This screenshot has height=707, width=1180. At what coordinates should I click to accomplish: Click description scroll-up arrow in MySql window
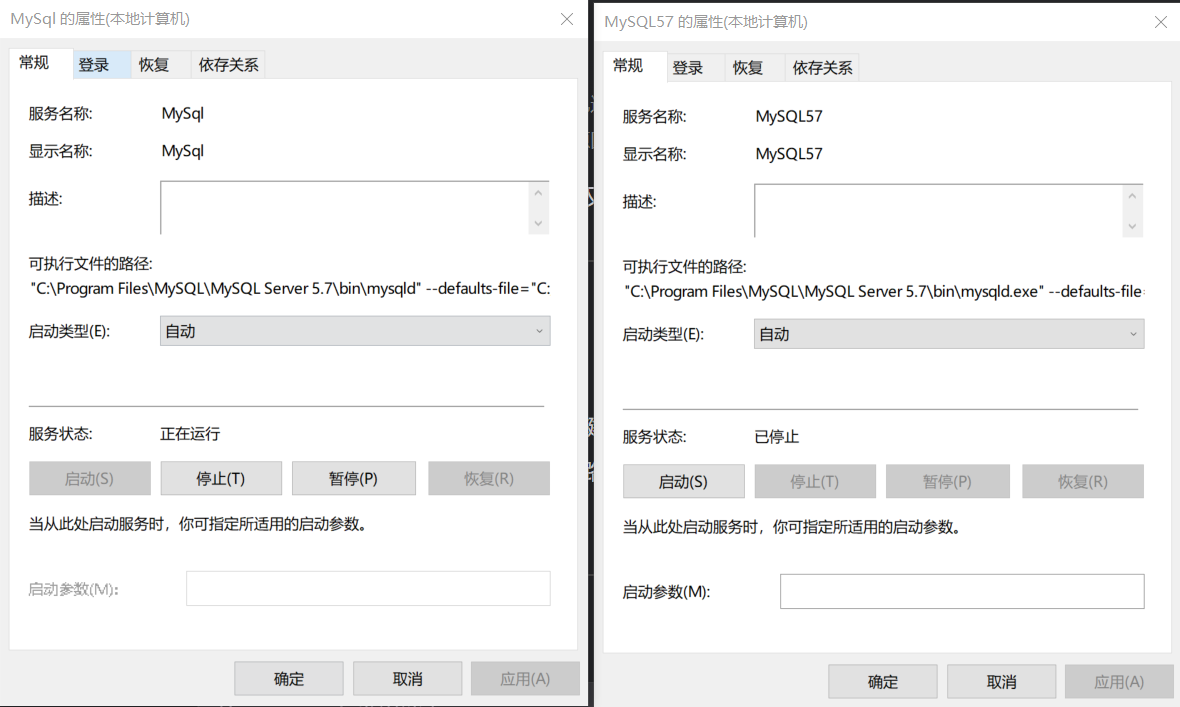[x=538, y=193]
